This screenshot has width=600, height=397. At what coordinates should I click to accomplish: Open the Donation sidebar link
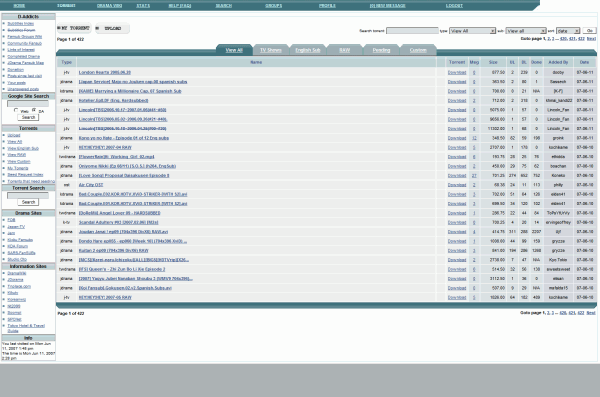click(16, 70)
